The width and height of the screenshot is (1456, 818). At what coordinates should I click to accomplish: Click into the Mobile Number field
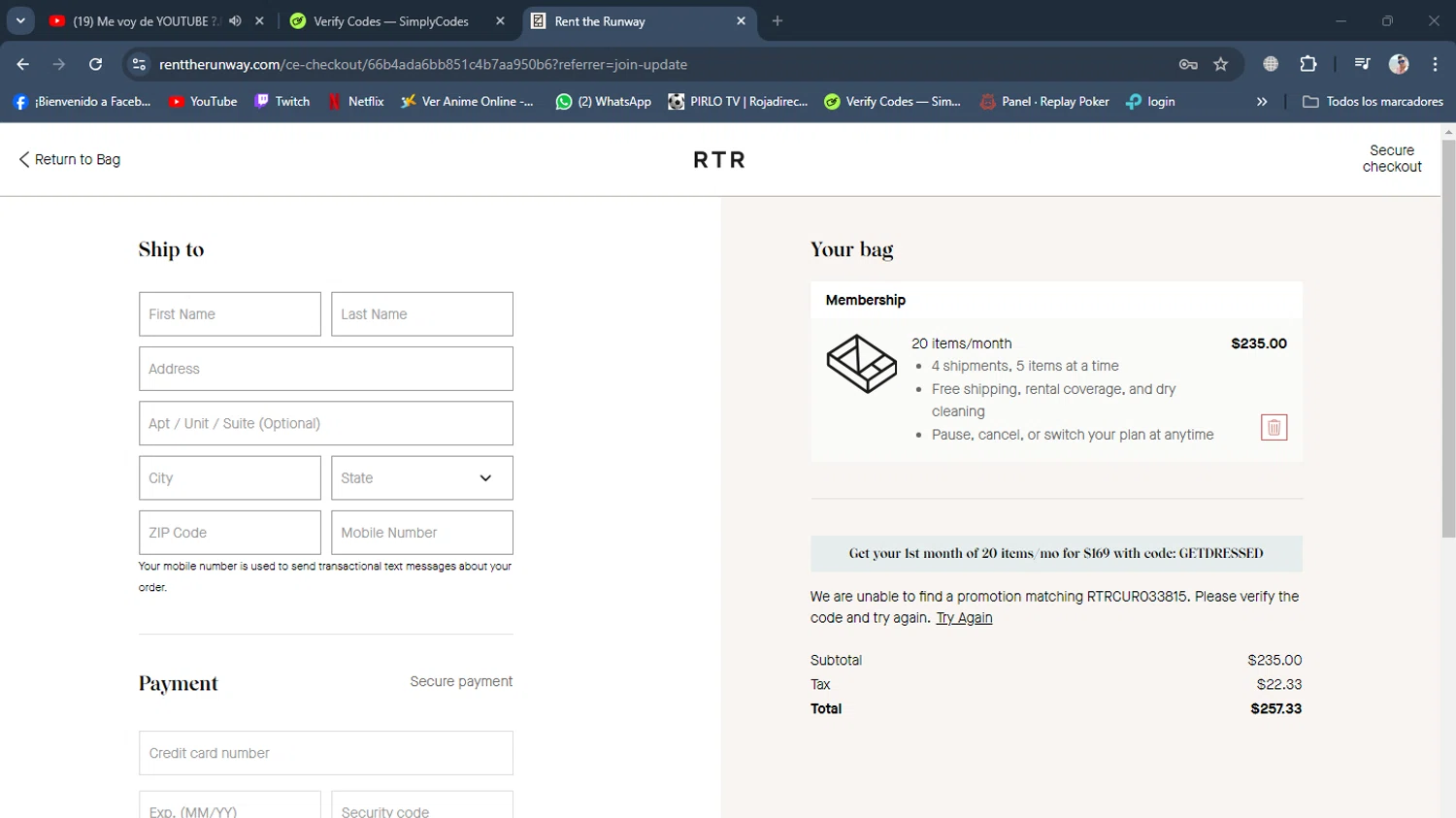coord(422,533)
